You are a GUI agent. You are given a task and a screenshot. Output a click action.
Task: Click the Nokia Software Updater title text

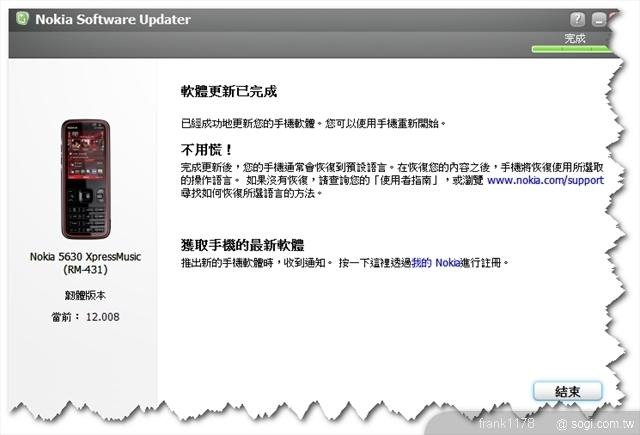[x=113, y=19]
